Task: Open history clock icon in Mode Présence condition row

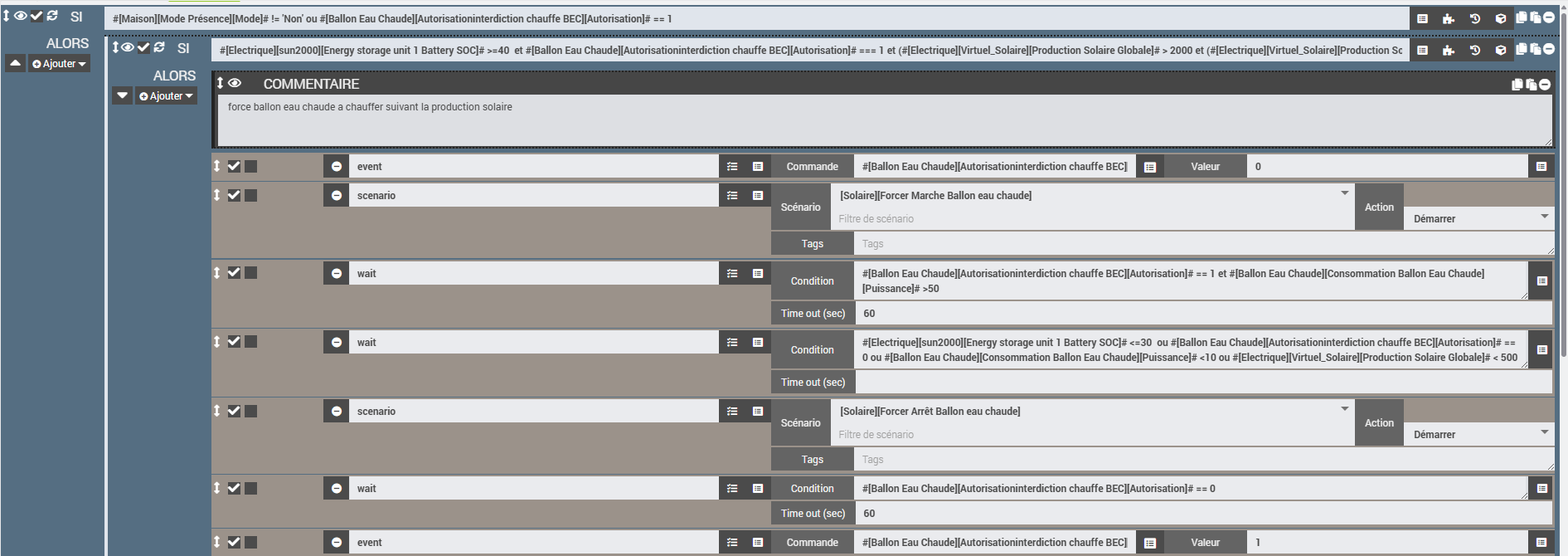Action: pos(1475,18)
